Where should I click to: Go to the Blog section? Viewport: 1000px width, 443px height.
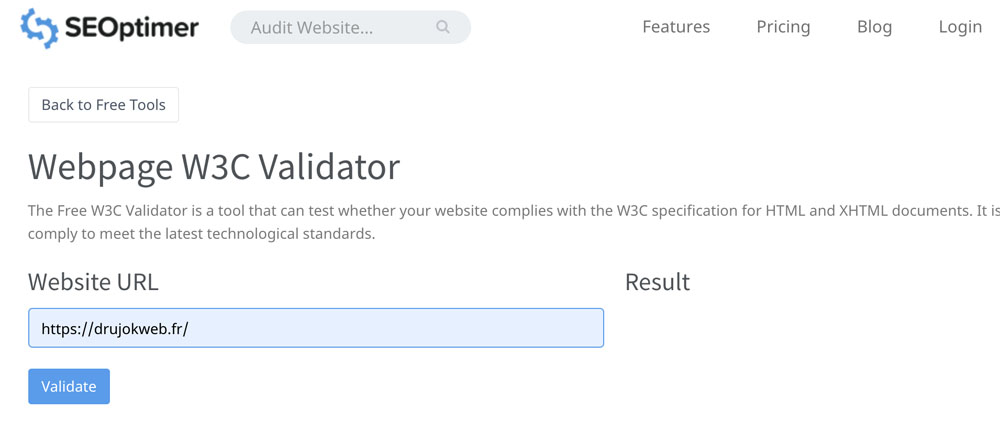pos(874,27)
